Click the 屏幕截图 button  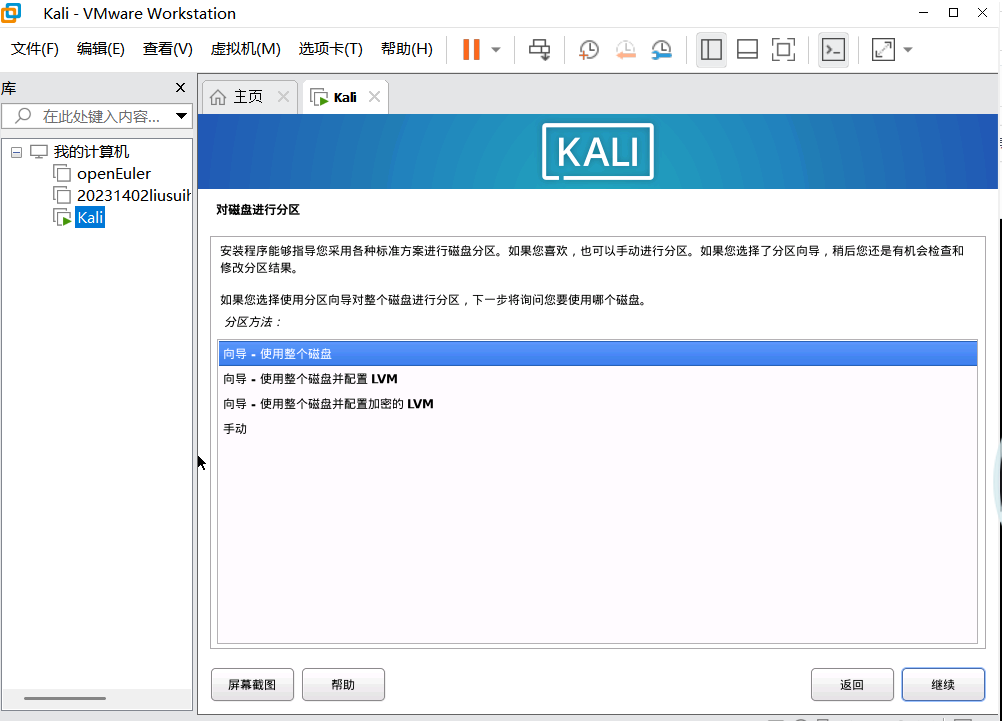coord(252,685)
